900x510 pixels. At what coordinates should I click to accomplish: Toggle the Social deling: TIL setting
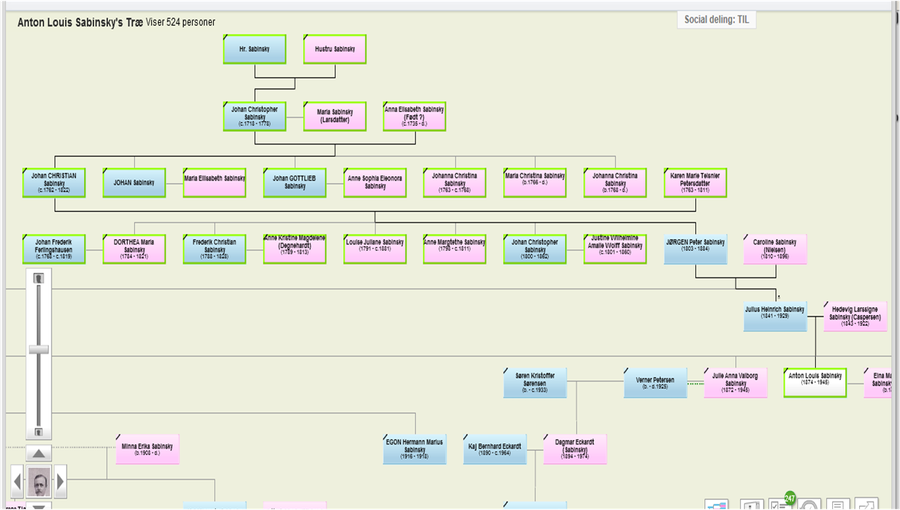[x=716, y=20]
